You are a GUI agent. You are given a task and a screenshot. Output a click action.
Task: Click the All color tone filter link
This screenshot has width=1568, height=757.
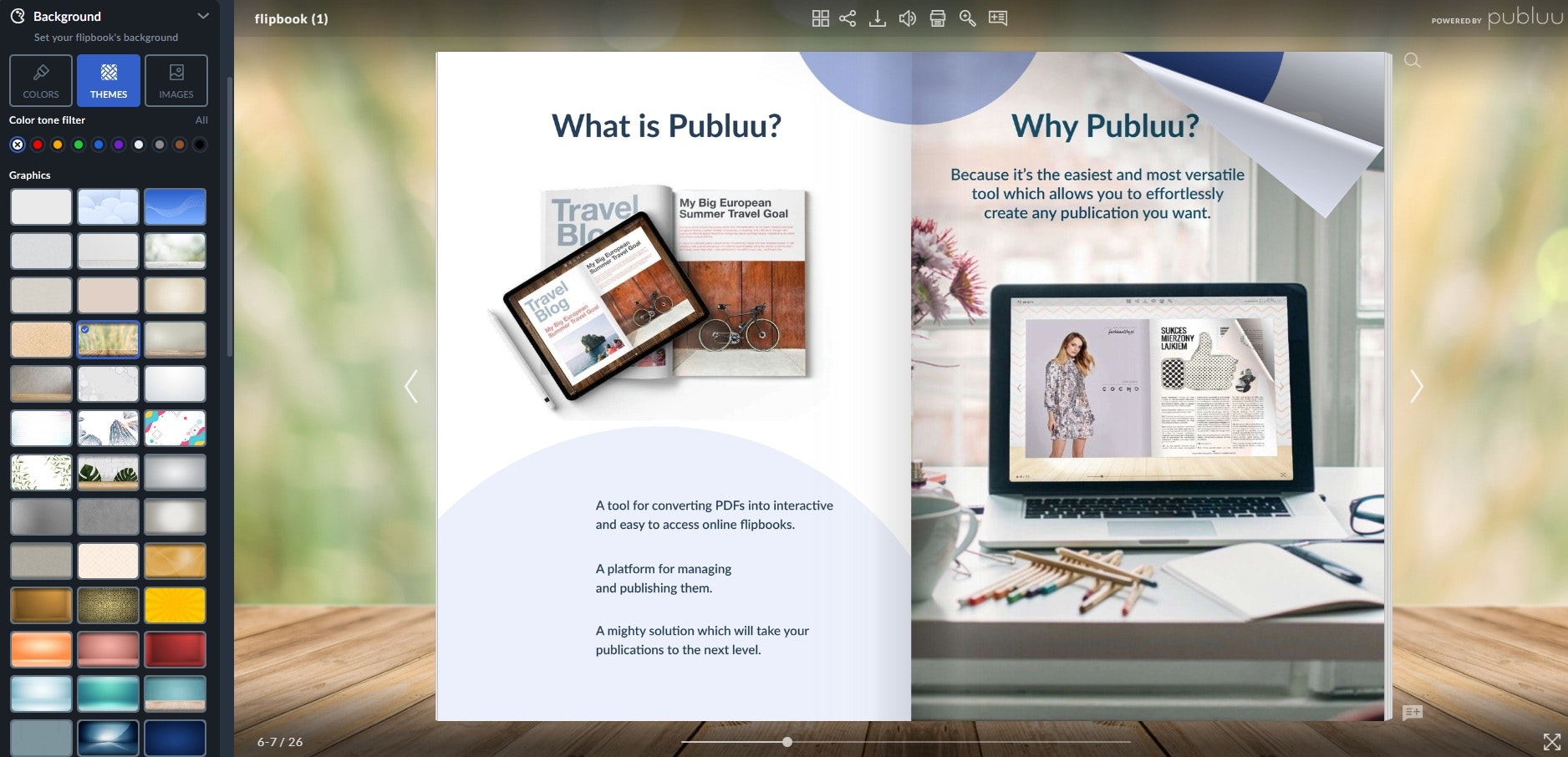pos(201,120)
